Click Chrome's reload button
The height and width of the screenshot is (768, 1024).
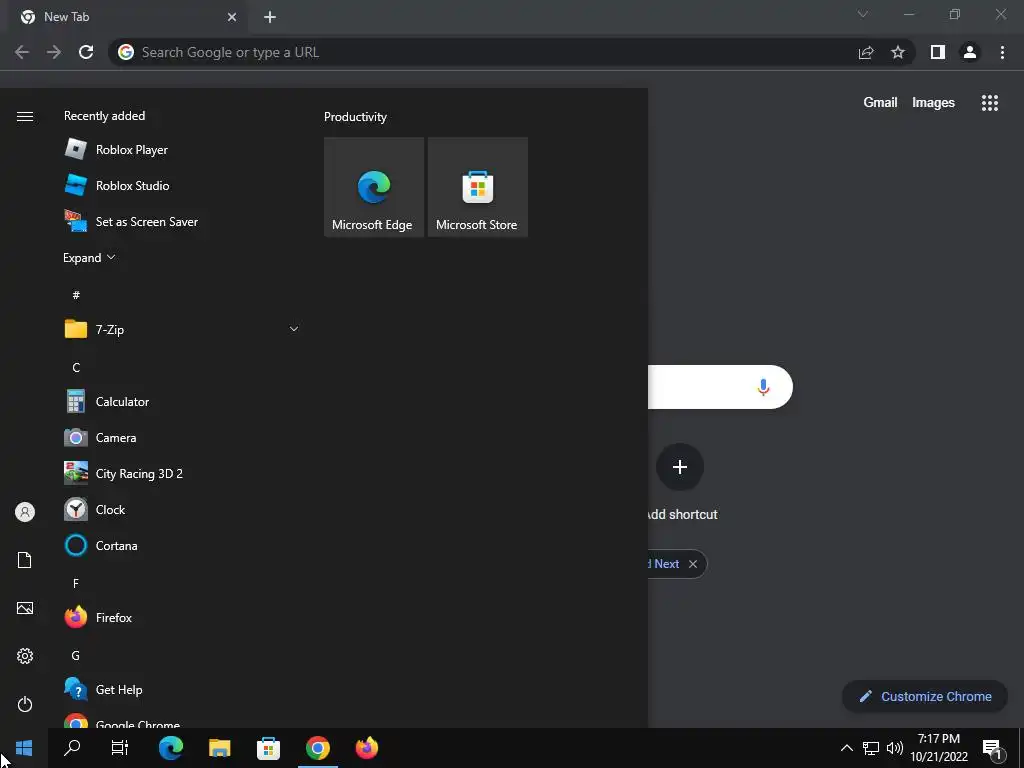coord(86,52)
